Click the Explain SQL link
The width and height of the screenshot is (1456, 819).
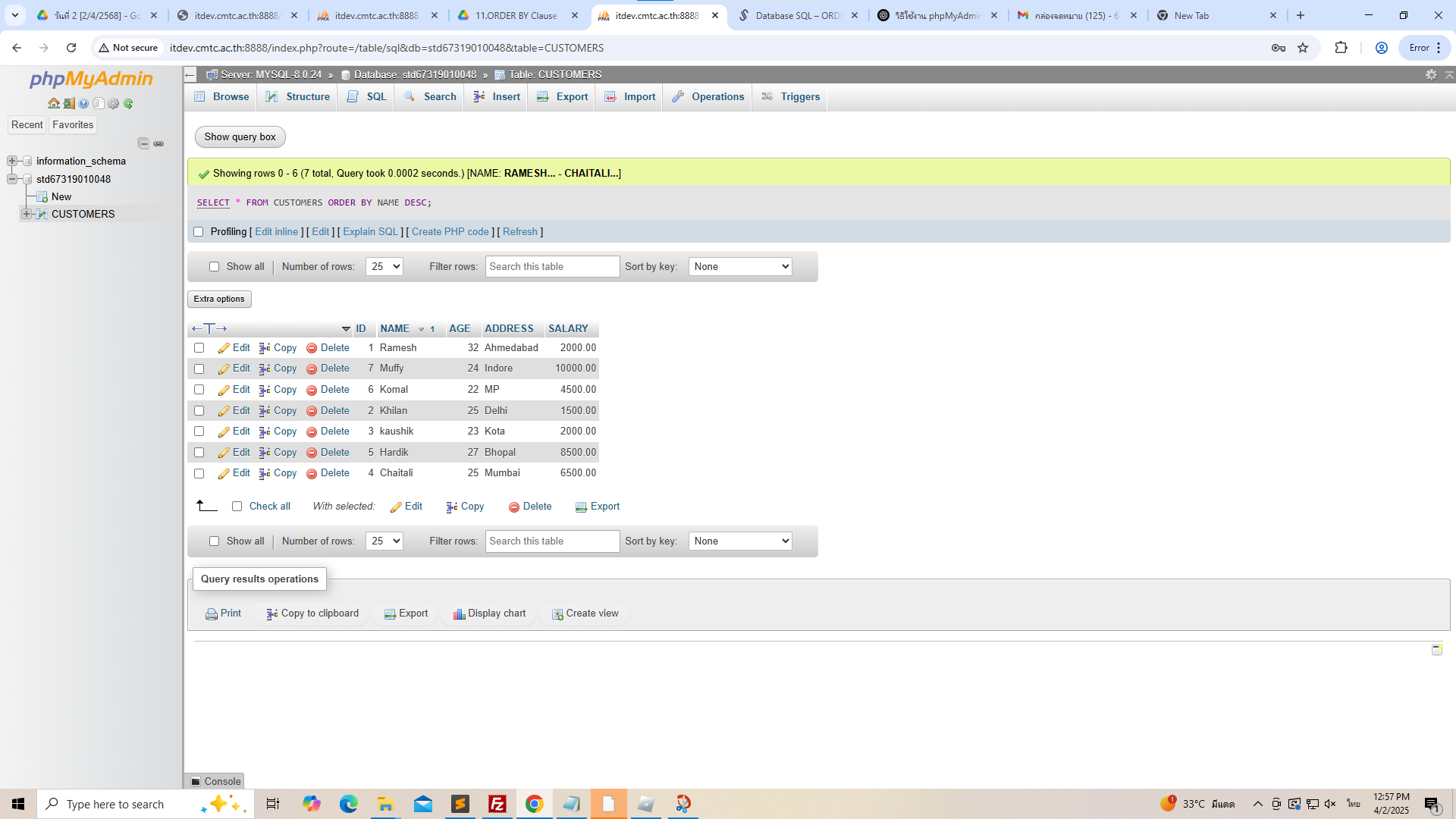click(370, 232)
